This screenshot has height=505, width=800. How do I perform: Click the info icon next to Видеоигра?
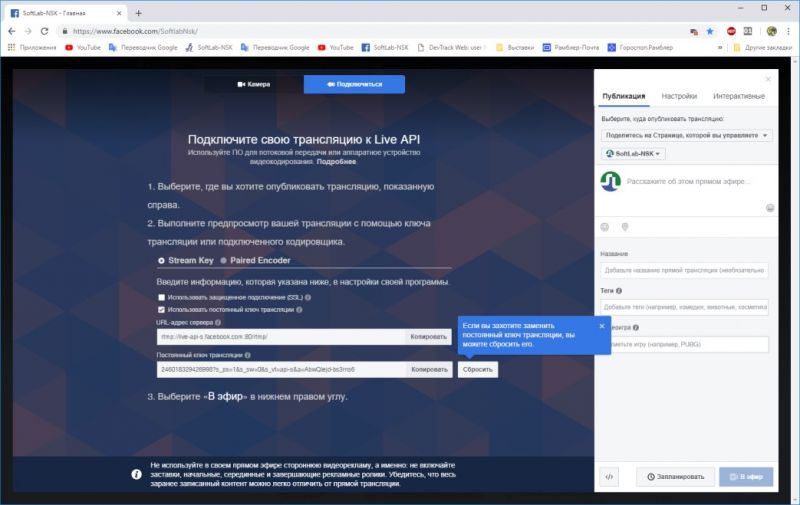[x=636, y=327]
